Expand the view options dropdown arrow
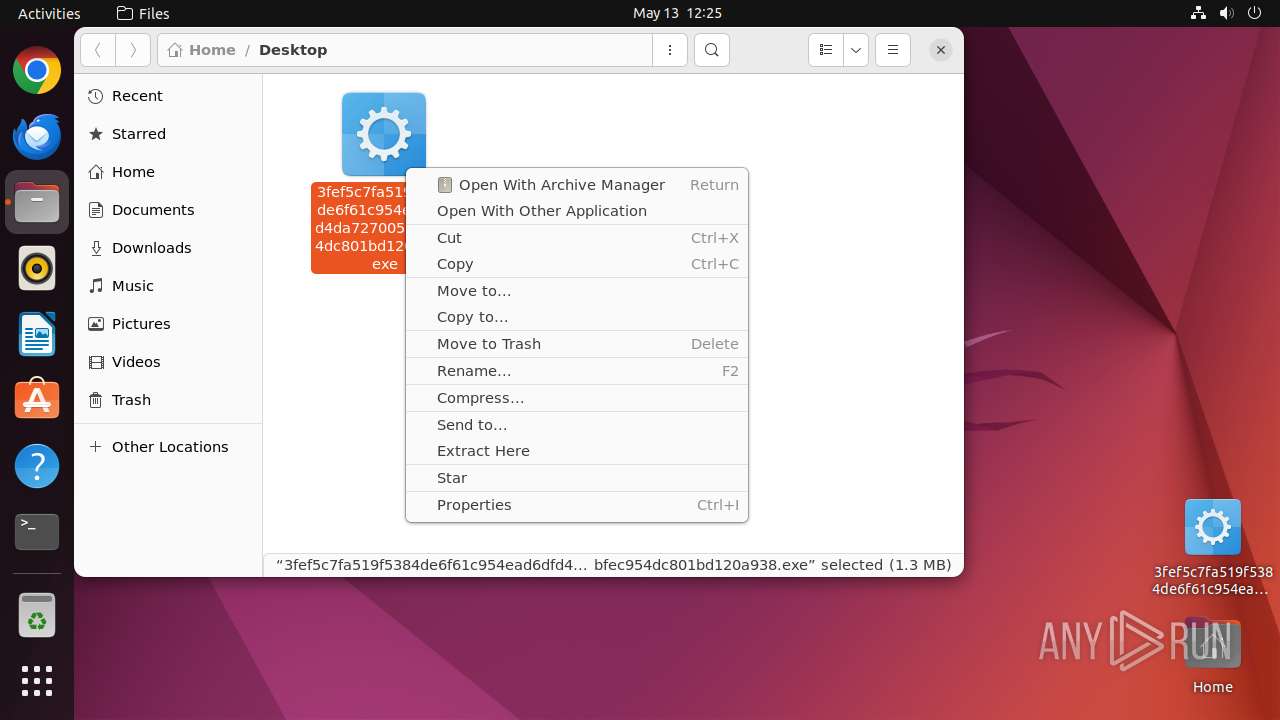This screenshot has width=1280, height=720. (x=855, y=50)
